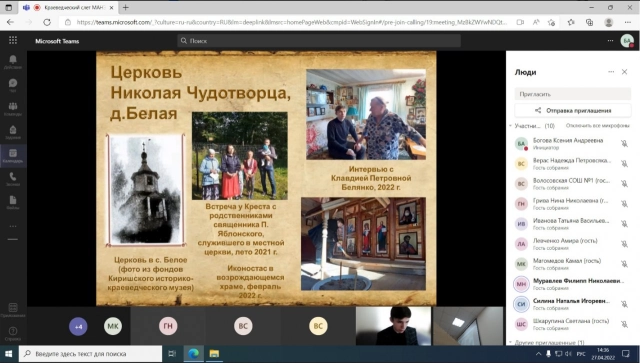Open the Calls phone icon in sidebar
The width and height of the screenshot is (640, 363).
(x=13, y=179)
